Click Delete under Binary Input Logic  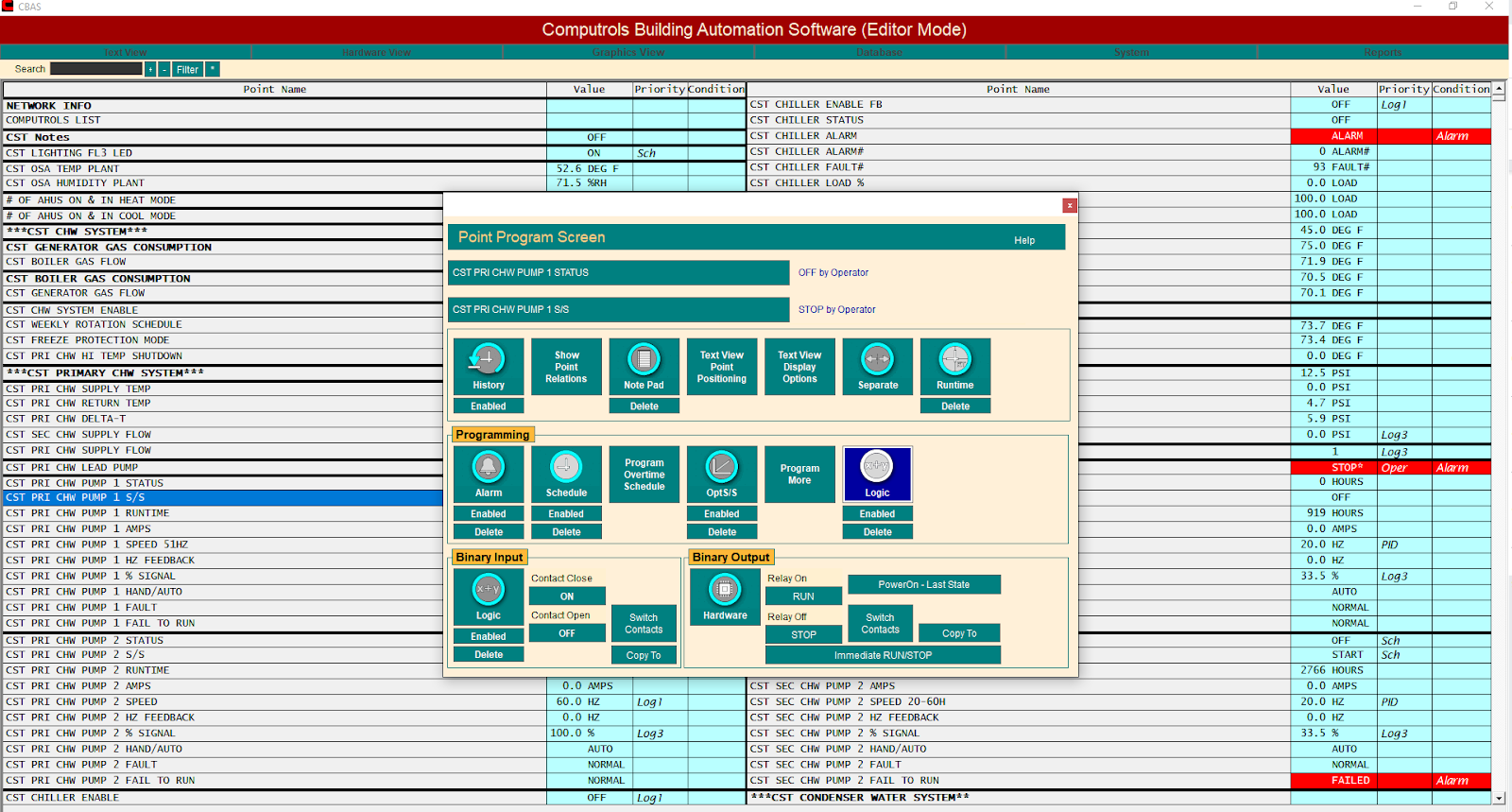(489, 654)
